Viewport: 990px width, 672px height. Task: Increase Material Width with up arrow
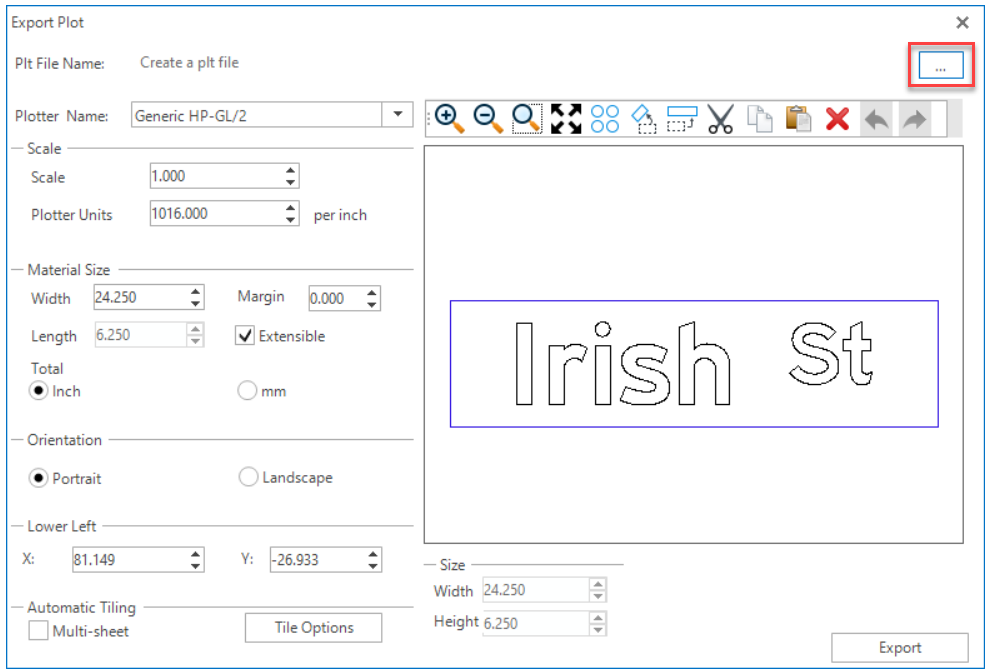pyautogui.click(x=195, y=291)
